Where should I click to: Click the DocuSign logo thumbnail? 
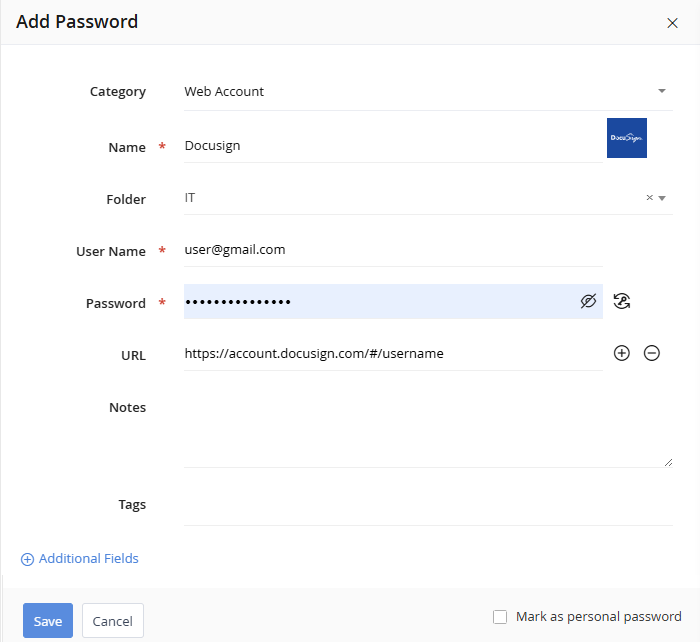pyautogui.click(x=627, y=138)
